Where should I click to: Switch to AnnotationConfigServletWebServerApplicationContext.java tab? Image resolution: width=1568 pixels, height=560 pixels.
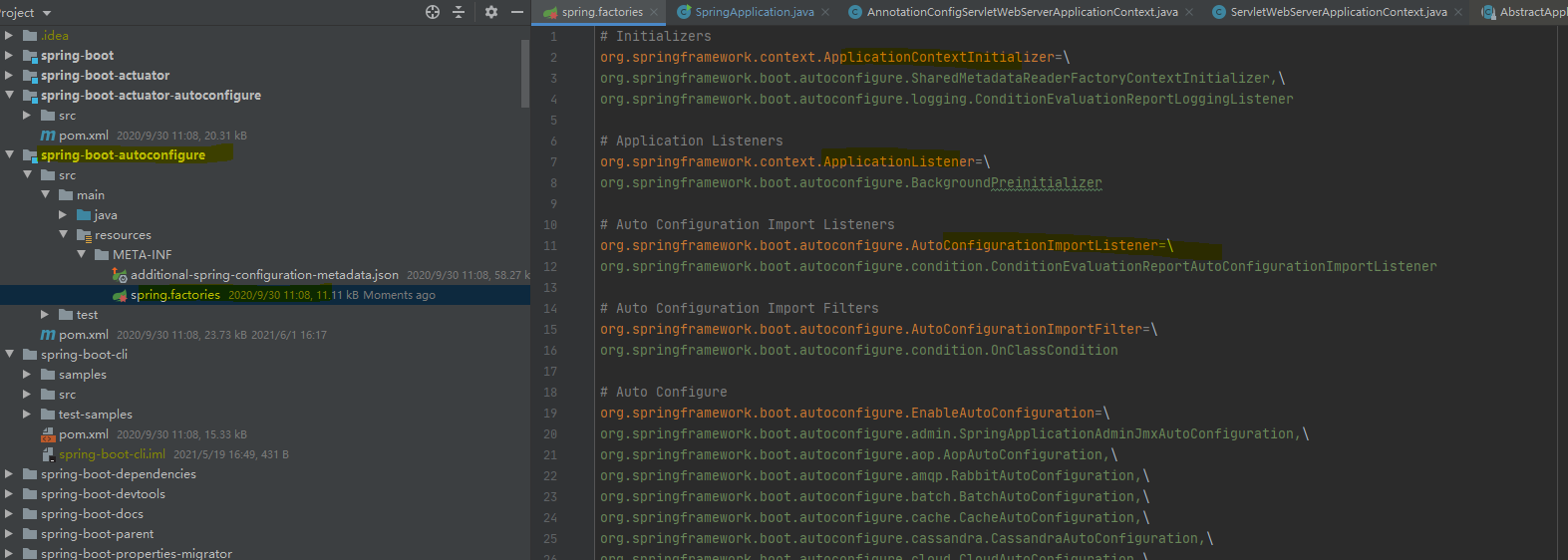(1022, 12)
